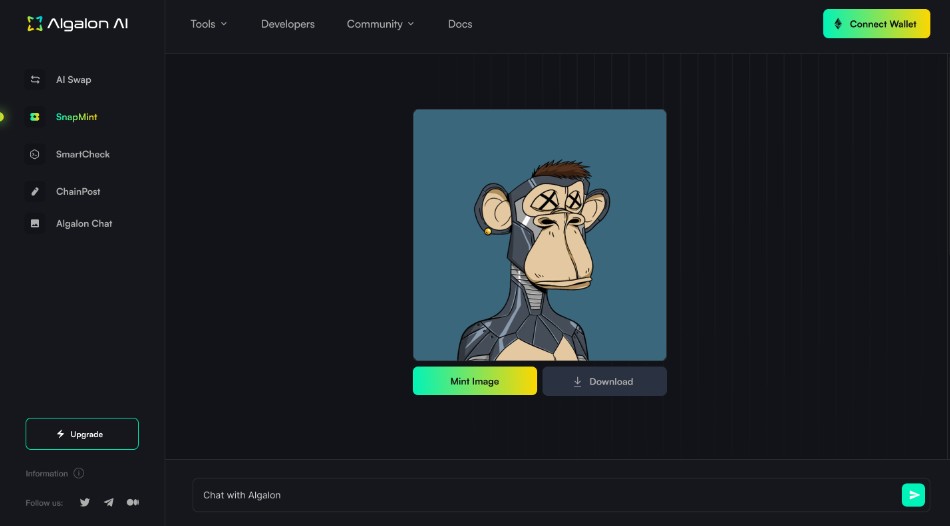950x526 pixels.
Task: Go to AI Swap label in sidebar
Action: 73,79
